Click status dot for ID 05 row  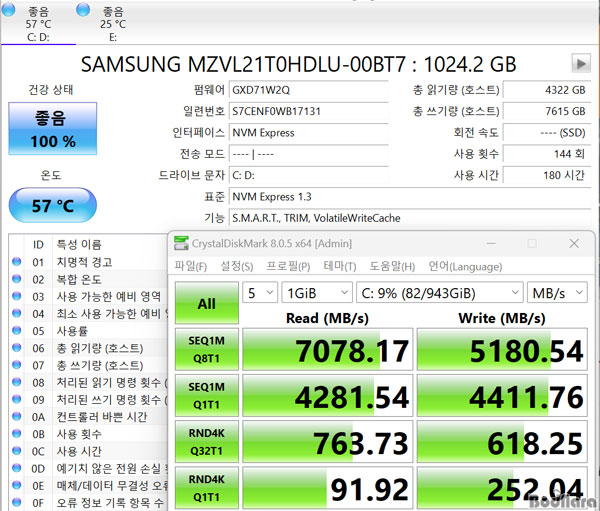click(x=16, y=331)
